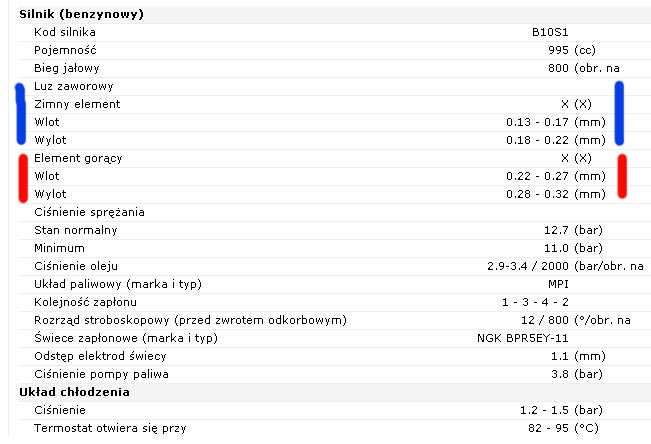Select the Element gorący row label
Screen dimensions: 651x444
(79, 158)
